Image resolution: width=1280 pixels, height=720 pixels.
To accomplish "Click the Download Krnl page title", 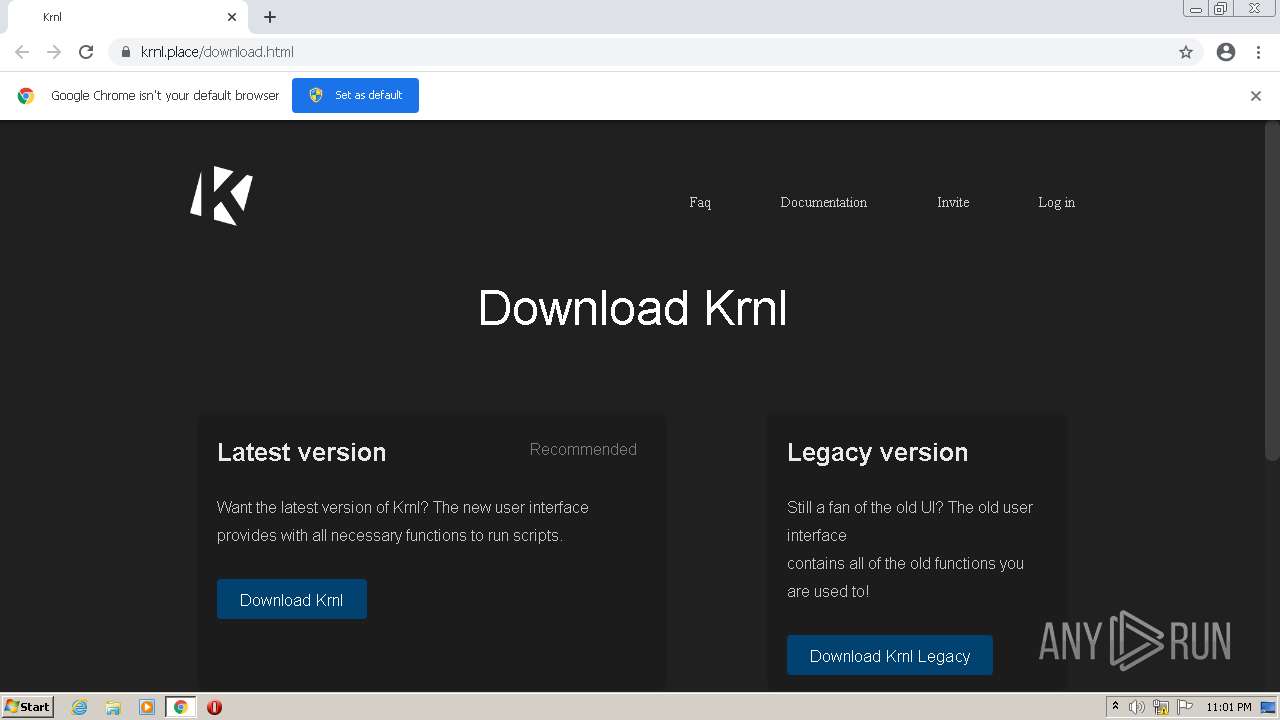I will [x=633, y=308].
